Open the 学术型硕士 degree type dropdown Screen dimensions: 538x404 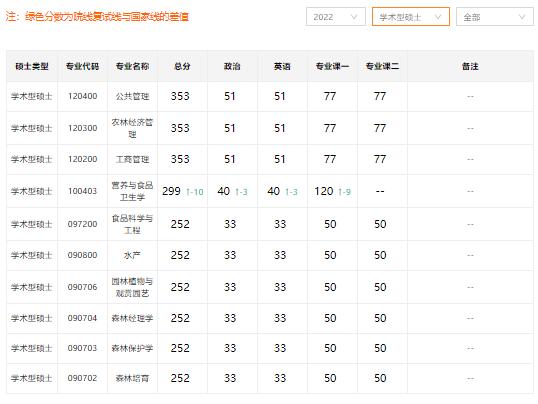click(411, 17)
